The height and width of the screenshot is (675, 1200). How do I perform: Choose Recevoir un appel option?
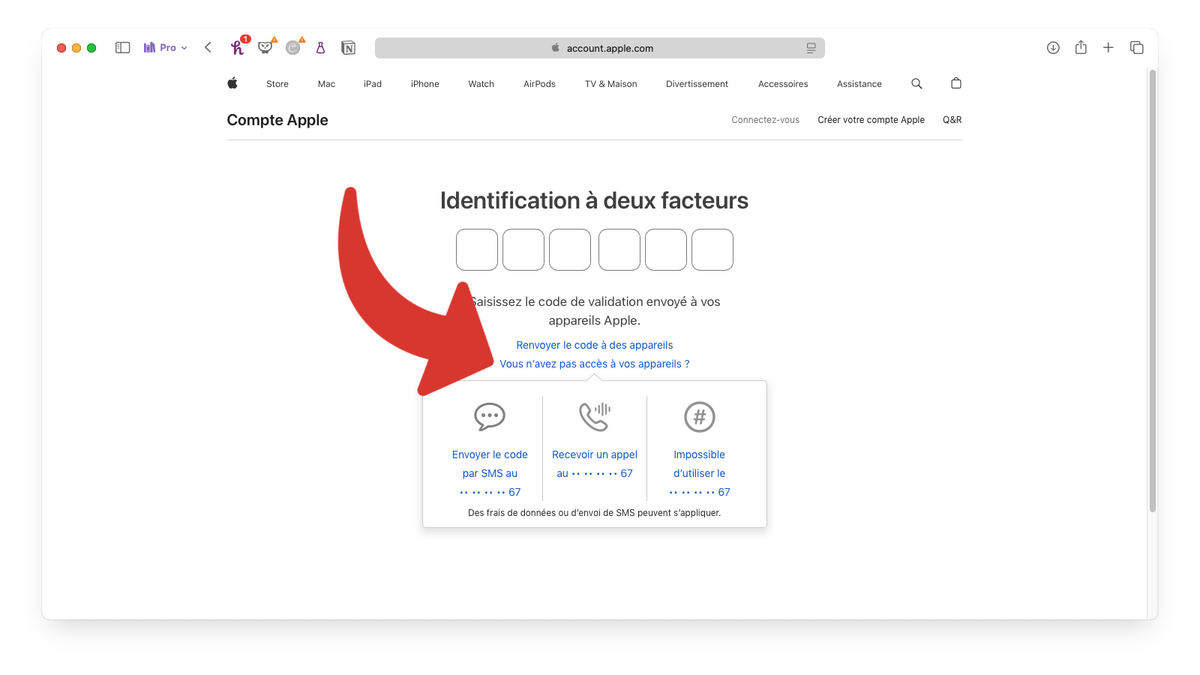click(x=594, y=464)
